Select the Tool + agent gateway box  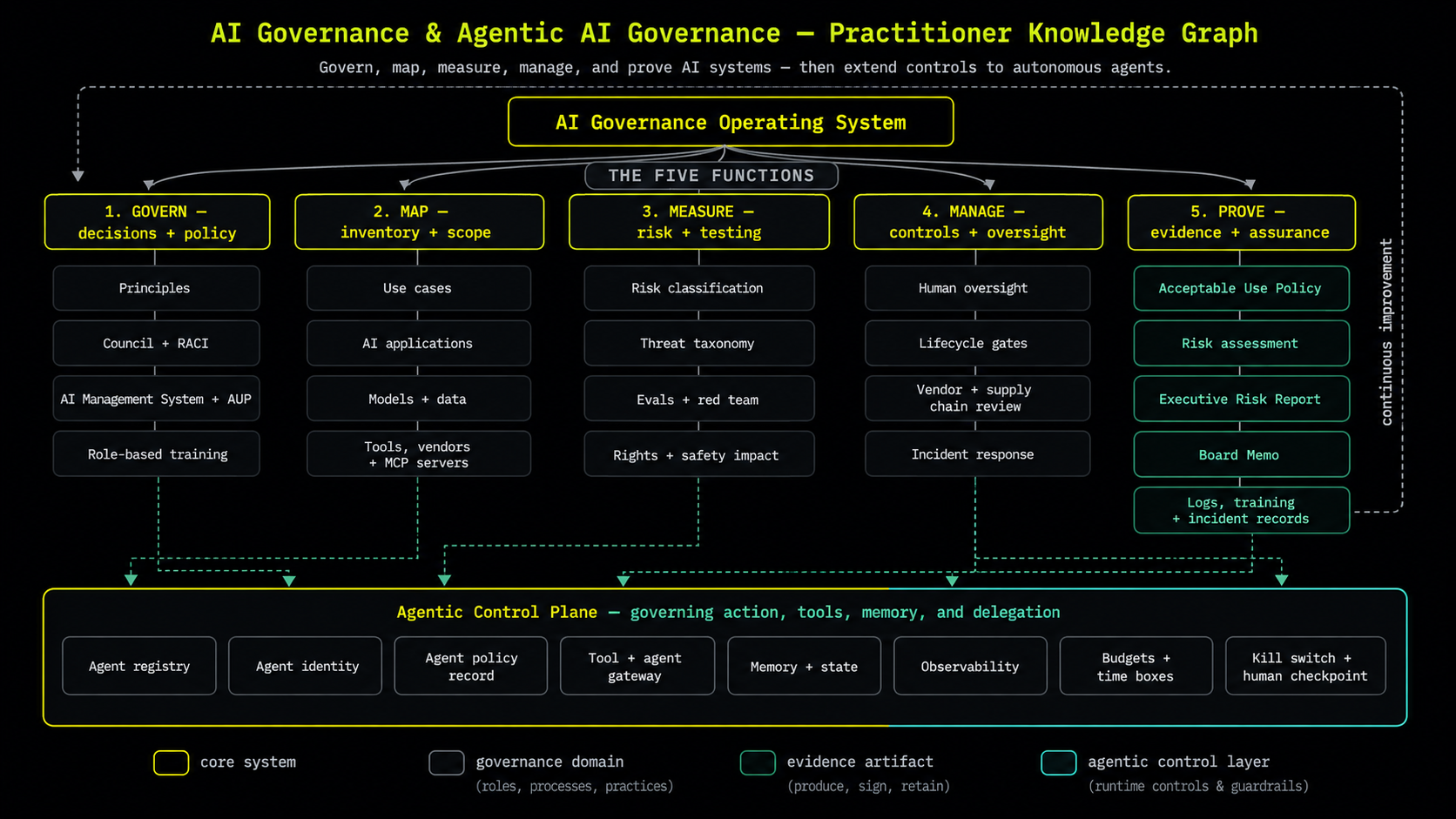[637, 666]
